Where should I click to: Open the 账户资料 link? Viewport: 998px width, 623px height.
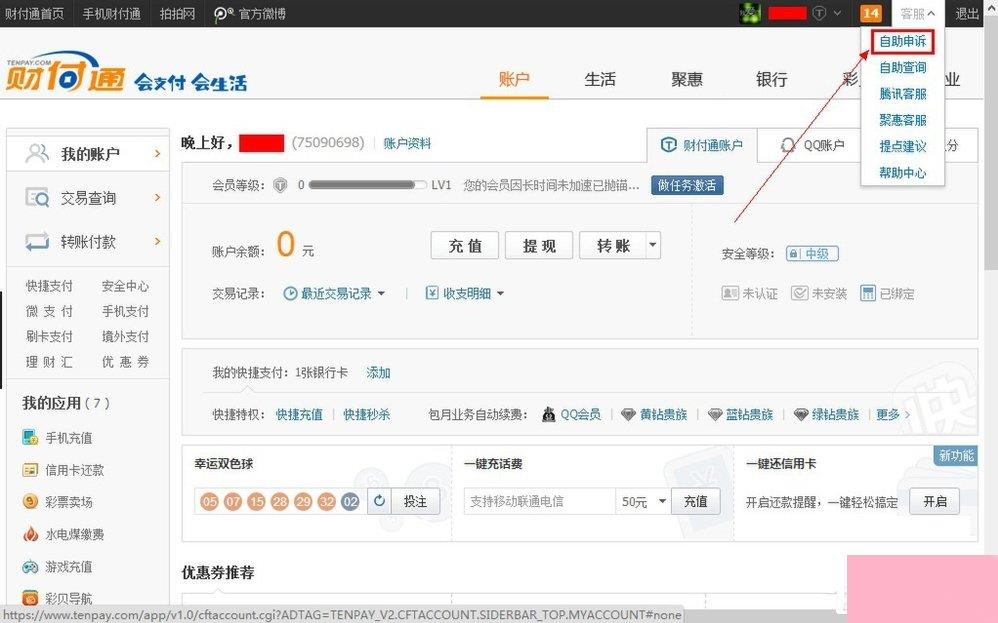[407, 143]
